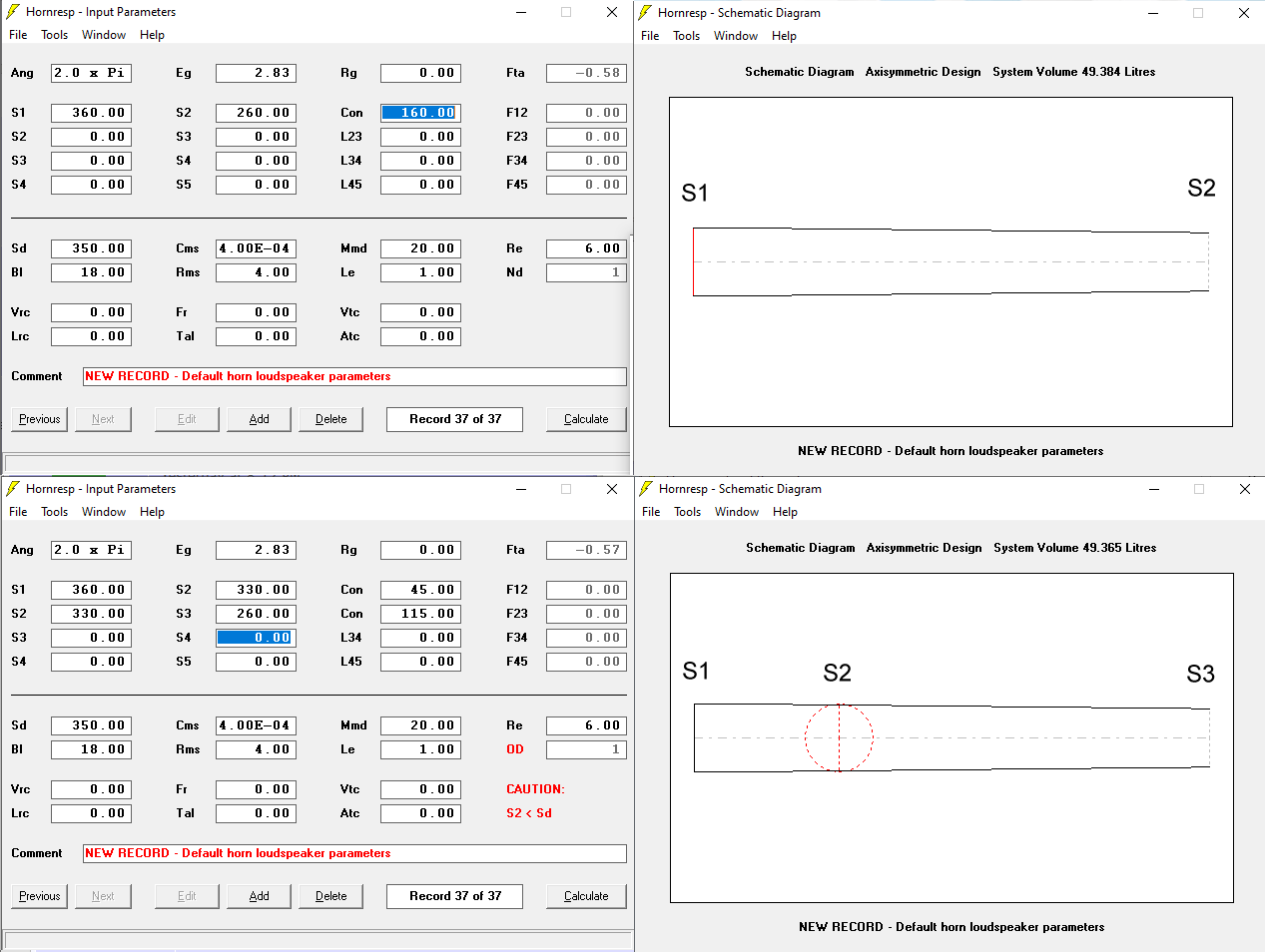Open Window menu in upper Schematic Diagram window
The width and height of the screenshot is (1265, 952).
tap(736, 36)
